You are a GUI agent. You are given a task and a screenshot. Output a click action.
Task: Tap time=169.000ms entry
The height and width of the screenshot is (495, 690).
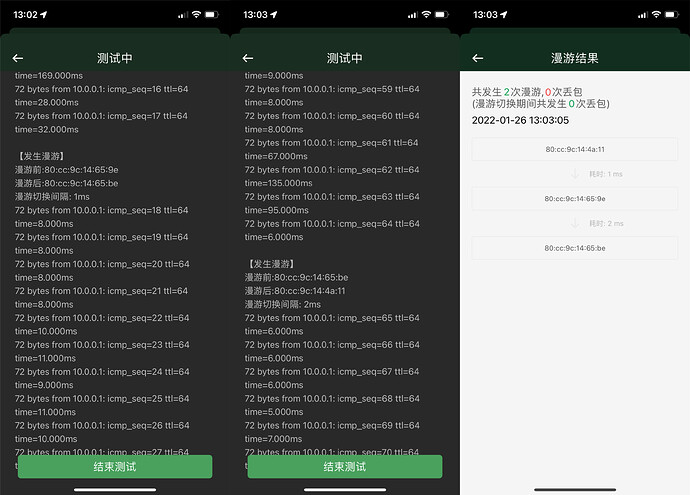point(49,76)
